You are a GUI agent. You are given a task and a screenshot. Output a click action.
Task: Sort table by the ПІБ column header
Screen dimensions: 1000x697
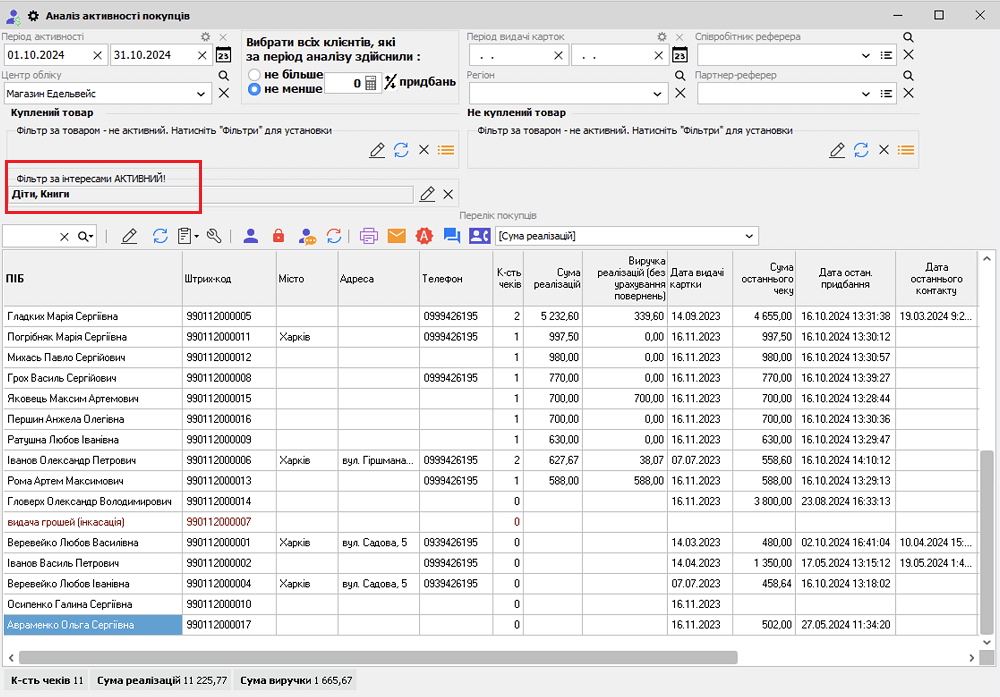[92, 279]
